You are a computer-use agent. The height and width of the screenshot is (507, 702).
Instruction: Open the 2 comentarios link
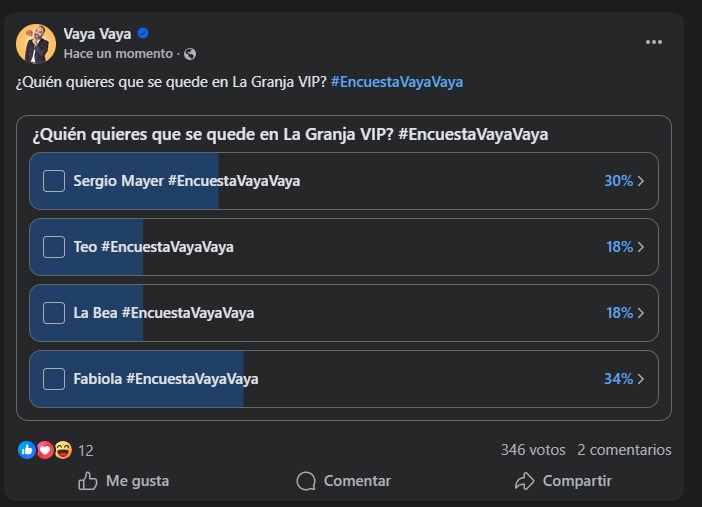click(x=624, y=450)
